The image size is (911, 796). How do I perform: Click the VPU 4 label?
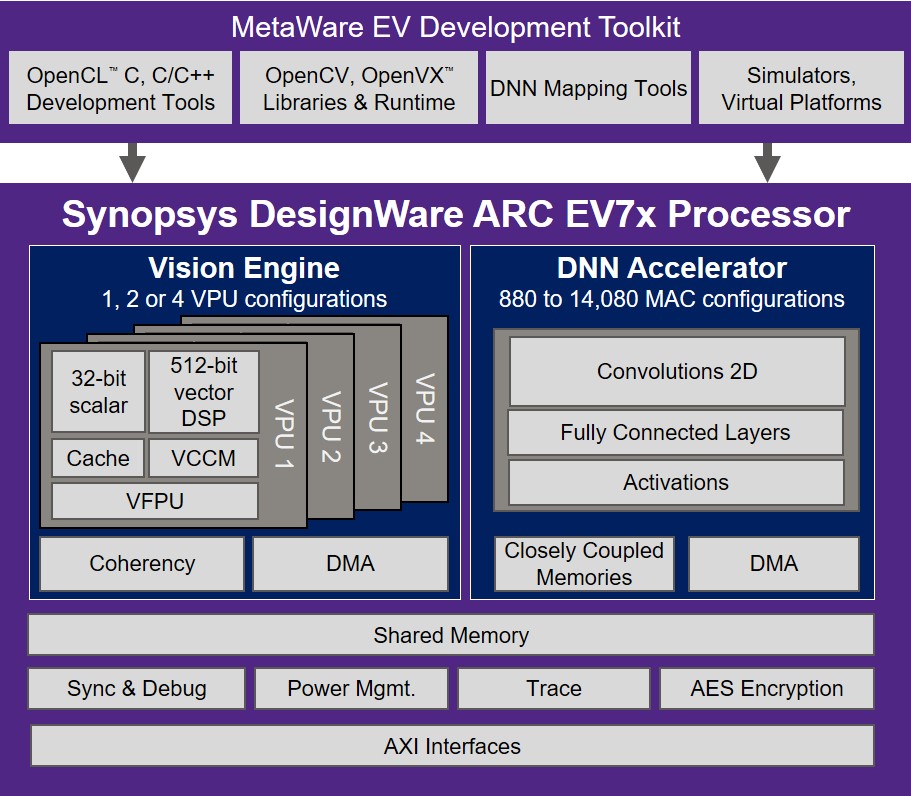click(425, 408)
